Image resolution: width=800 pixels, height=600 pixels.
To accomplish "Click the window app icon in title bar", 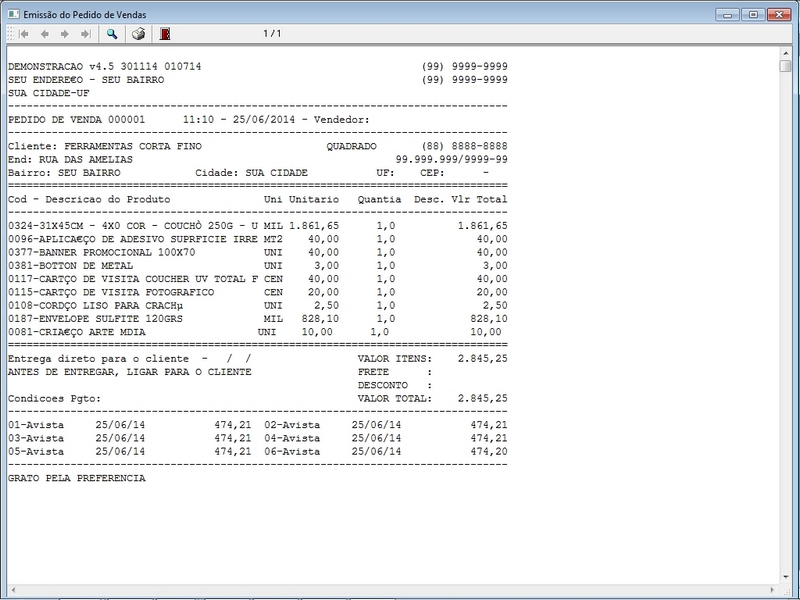I will 13,14.
